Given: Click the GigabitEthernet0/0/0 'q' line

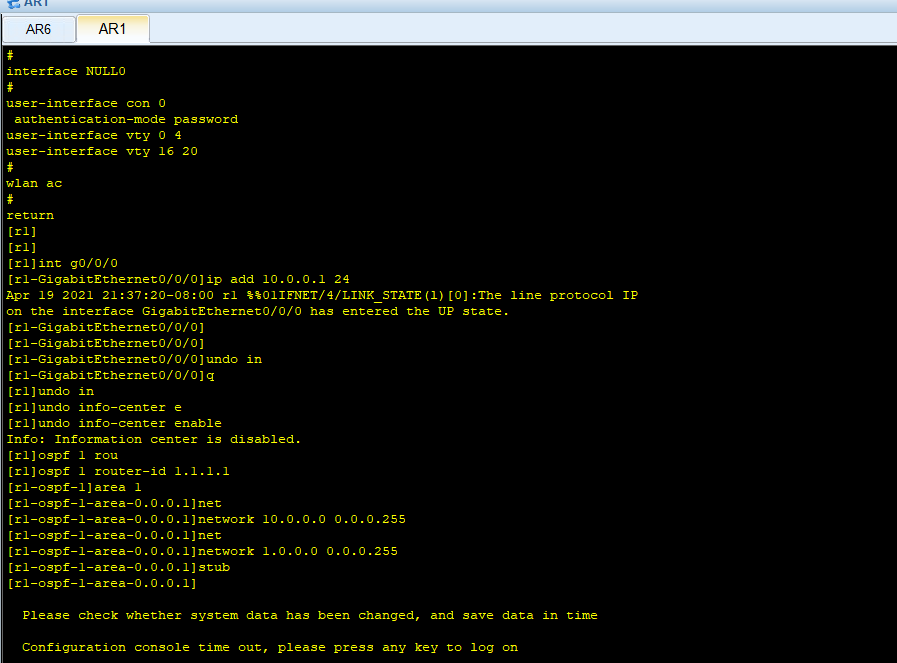Looking at the screenshot, I should click(x=110, y=376).
